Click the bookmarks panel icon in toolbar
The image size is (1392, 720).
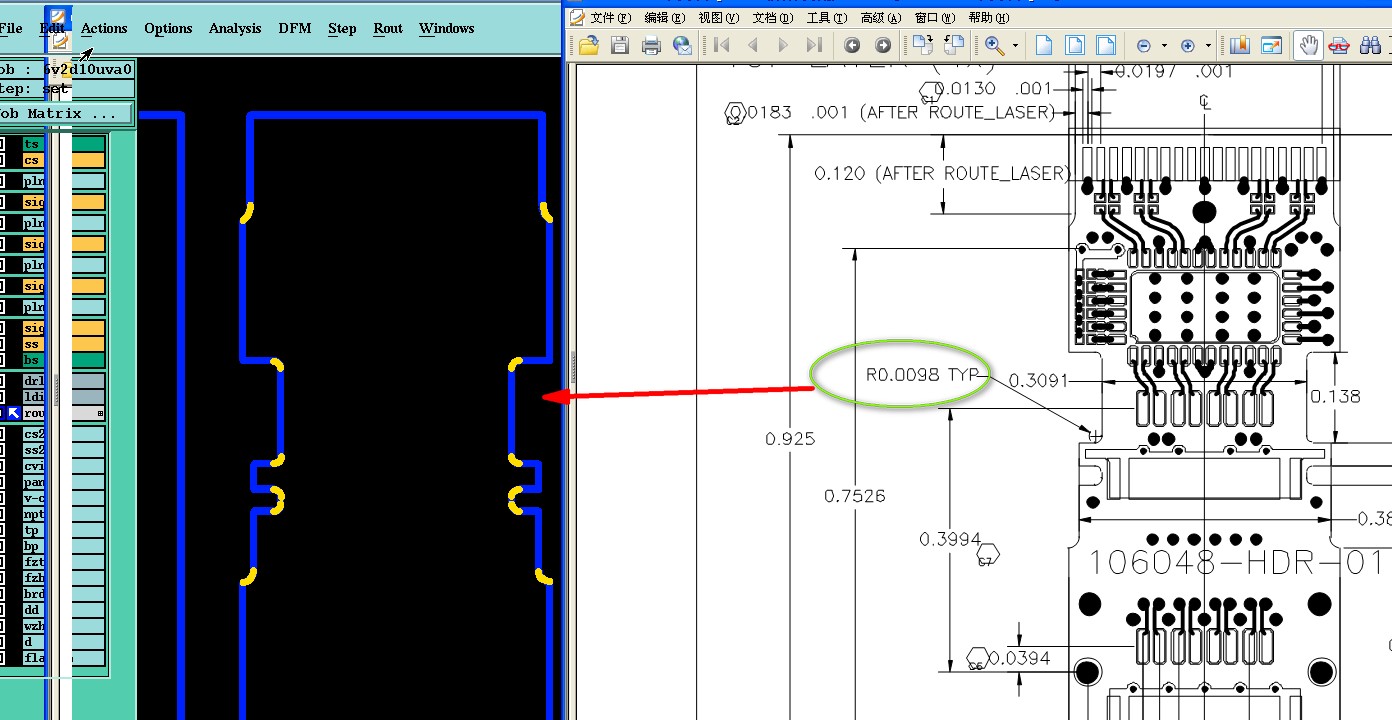coord(1240,45)
